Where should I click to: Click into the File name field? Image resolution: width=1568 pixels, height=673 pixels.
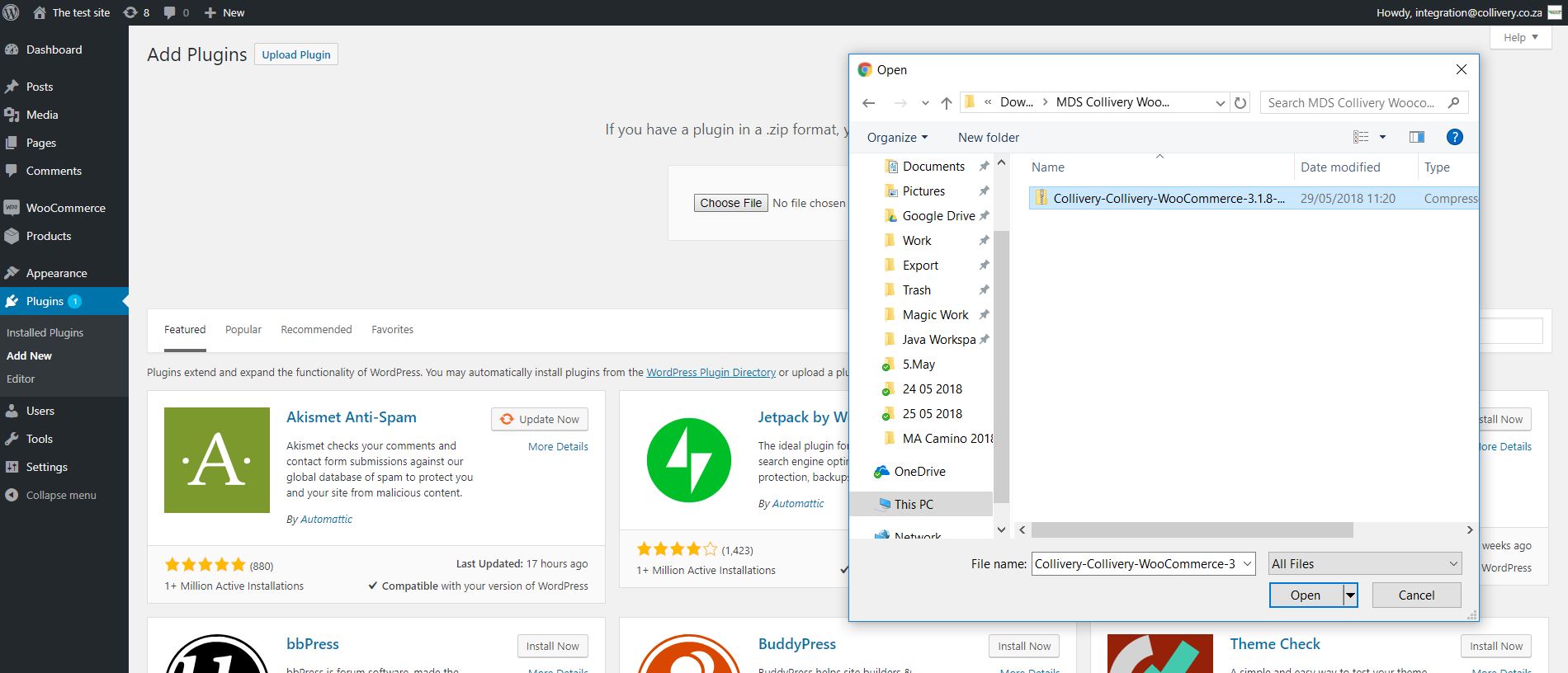pyautogui.click(x=1142, y=564)
